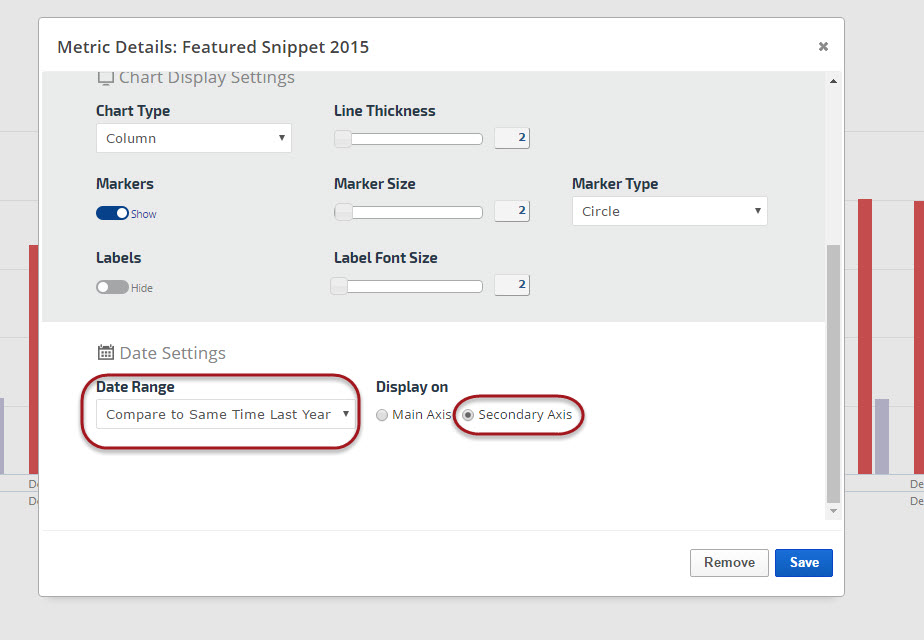Close the Metric Details dialog
Viewport: 924px width, 640px height.
tap(823, 46)
